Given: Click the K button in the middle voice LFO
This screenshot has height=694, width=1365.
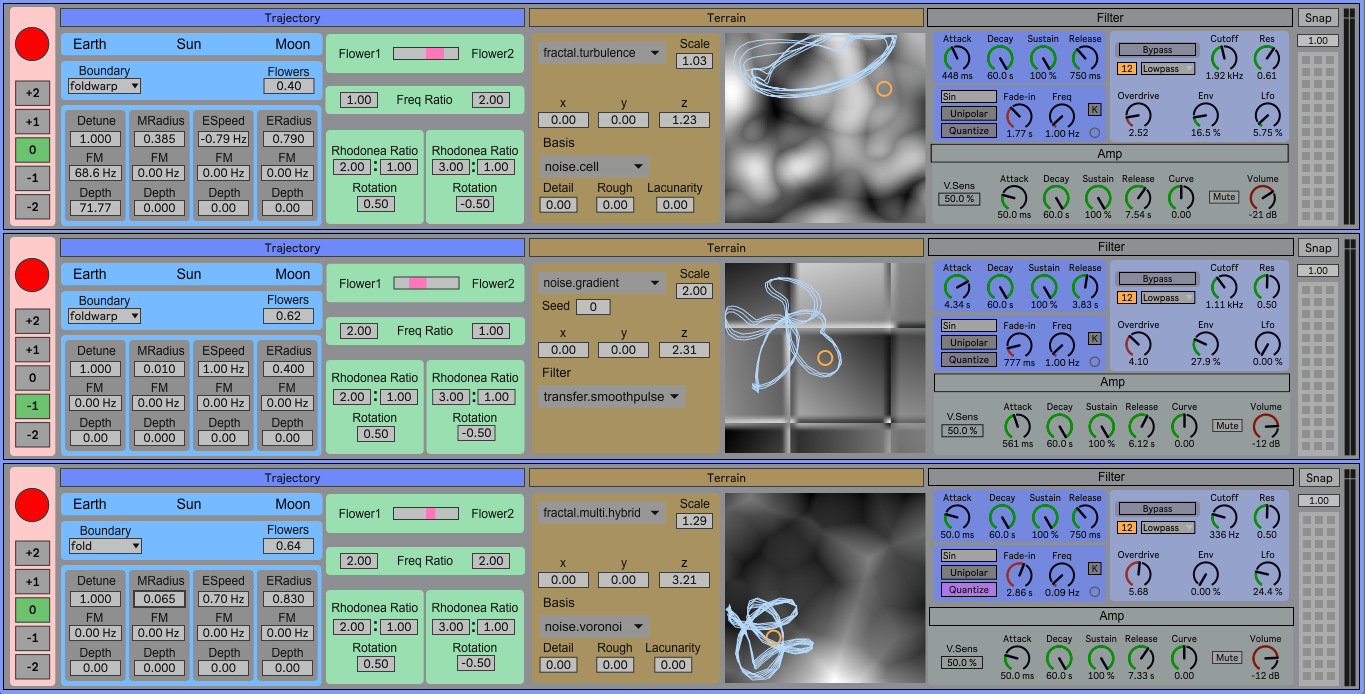Looking at the screenshot, I should (x=1094, y=338).
